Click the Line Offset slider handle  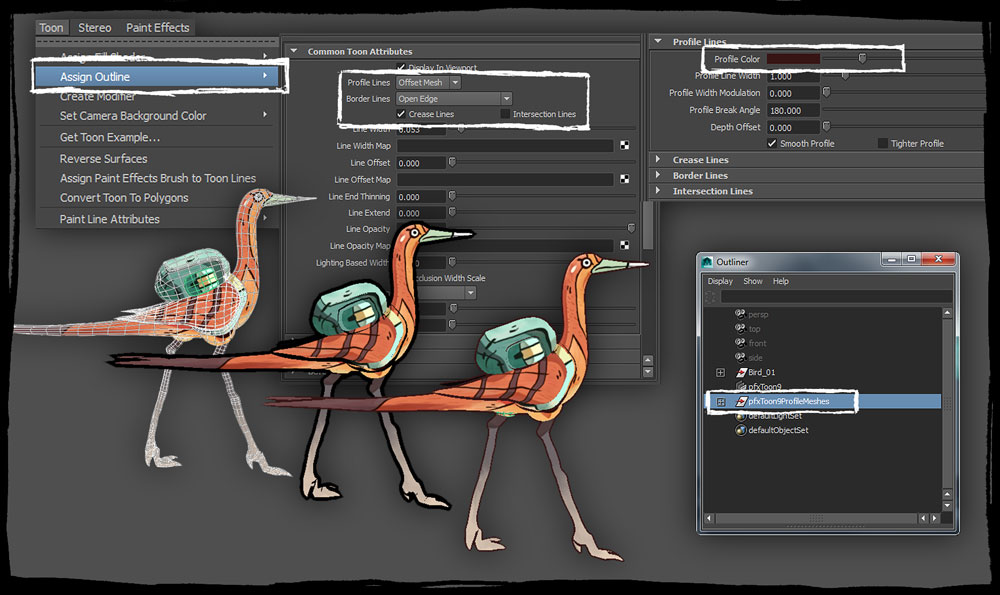tap(452, 162)
